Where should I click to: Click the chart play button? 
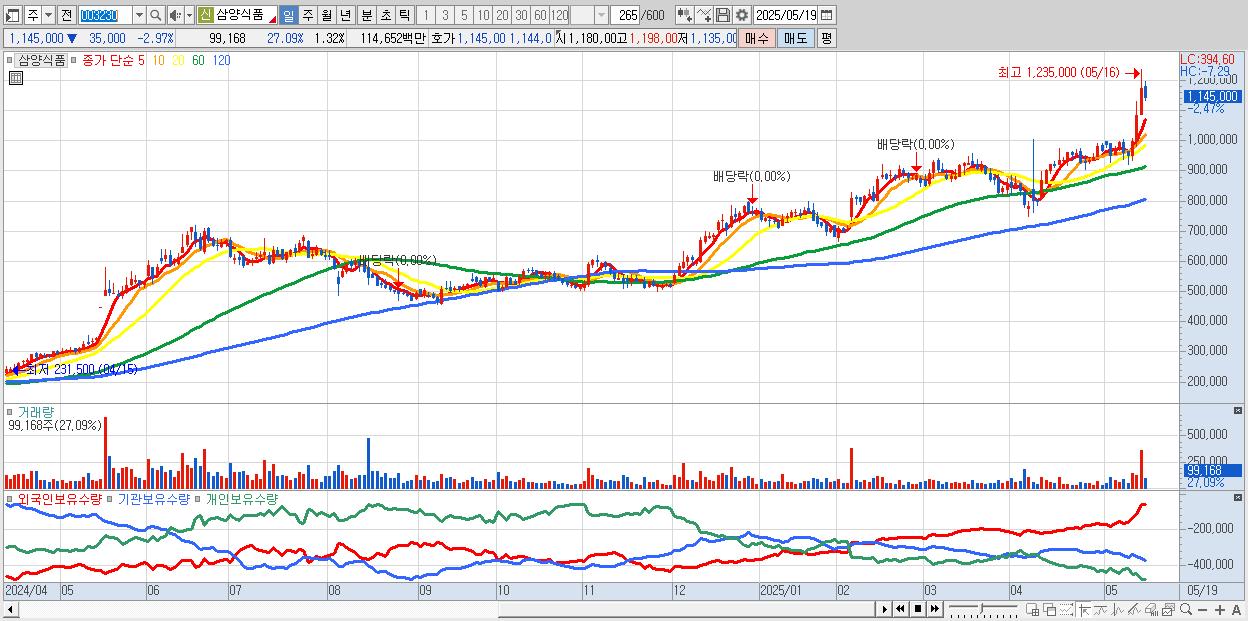(885, 609)
